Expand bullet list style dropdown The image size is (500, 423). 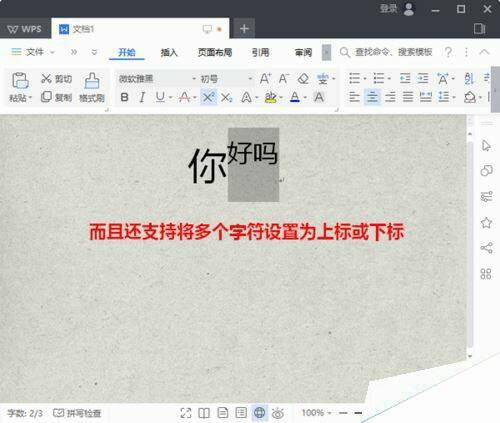365,79
